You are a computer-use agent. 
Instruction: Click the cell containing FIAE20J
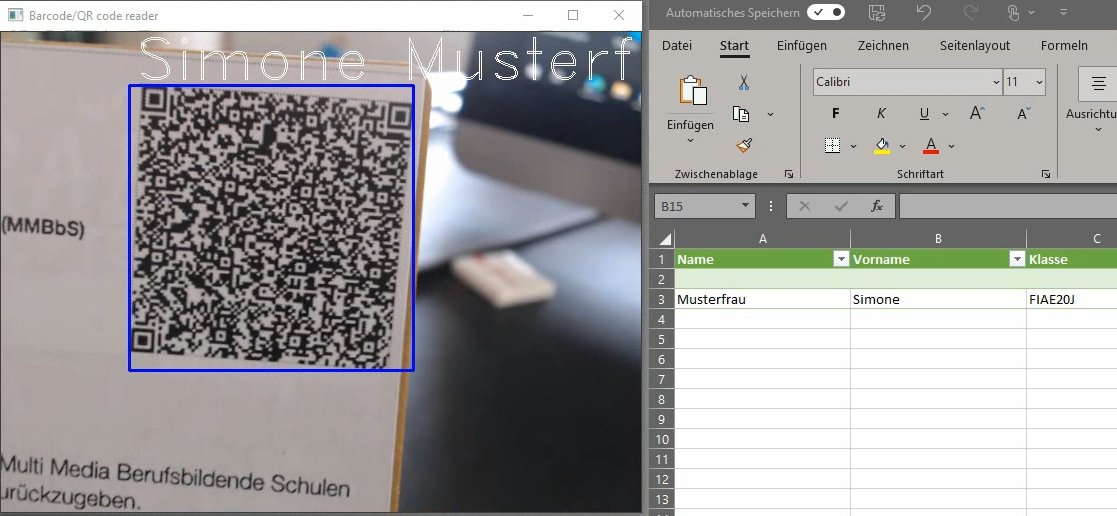pos(1071,299)
